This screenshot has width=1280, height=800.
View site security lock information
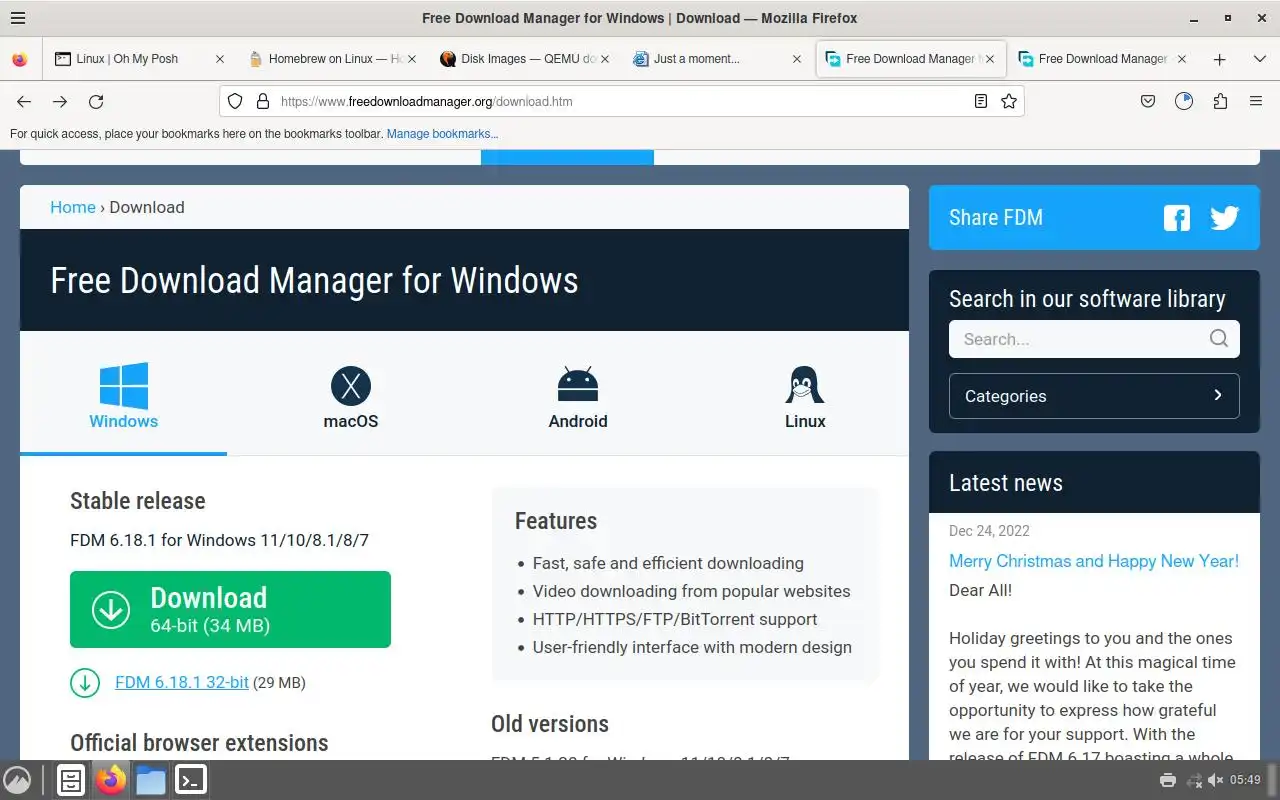tap(263, 101)
